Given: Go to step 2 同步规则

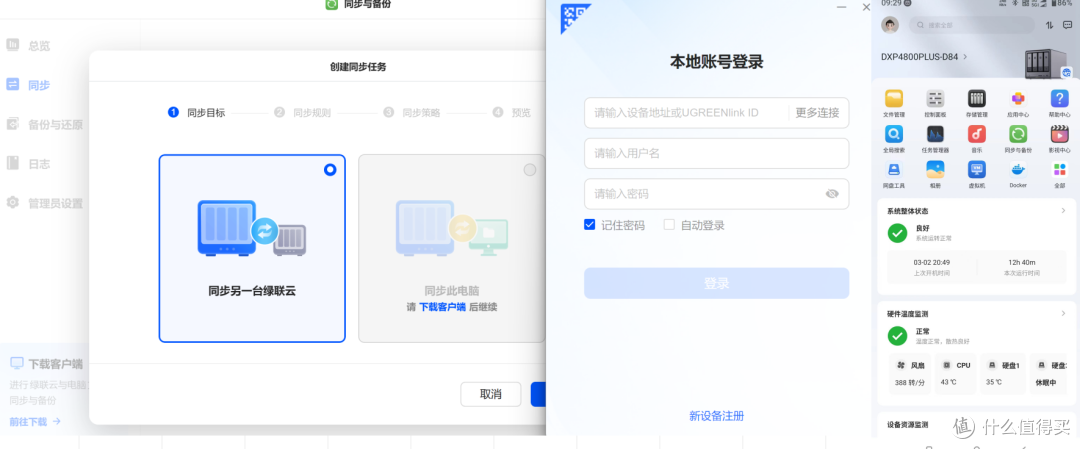Looking at the screenshot, I should pyautogui.click(x=302, y=112).
